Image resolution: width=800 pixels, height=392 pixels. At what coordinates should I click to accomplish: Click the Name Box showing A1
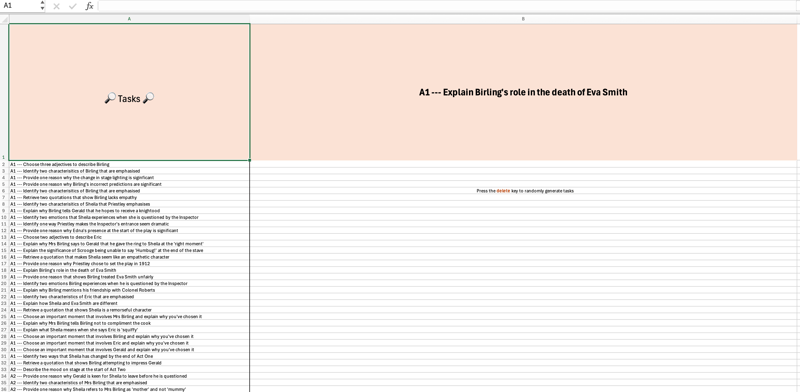20,6
